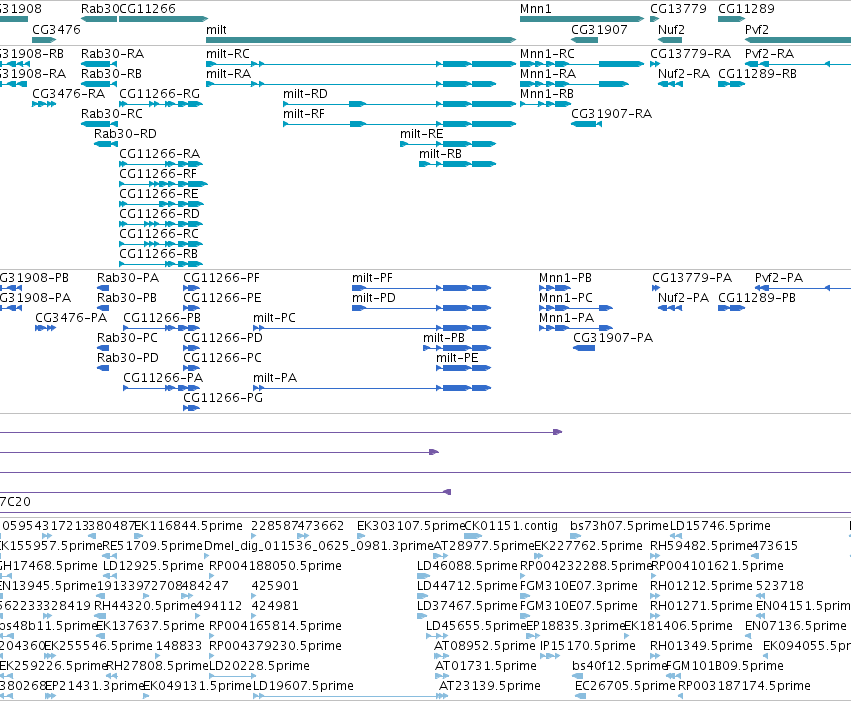Click protein CG11266-PA
Screen dimensions: 851x701
coord(162,388)
